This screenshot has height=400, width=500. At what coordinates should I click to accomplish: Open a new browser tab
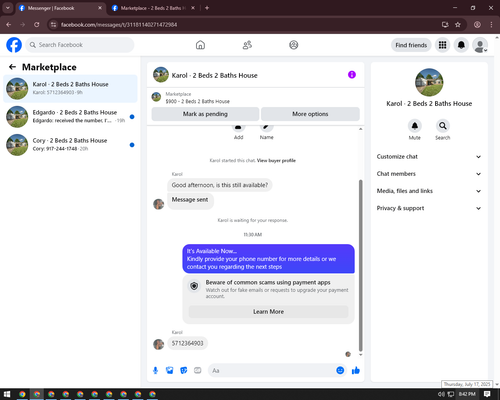[207, 8]
